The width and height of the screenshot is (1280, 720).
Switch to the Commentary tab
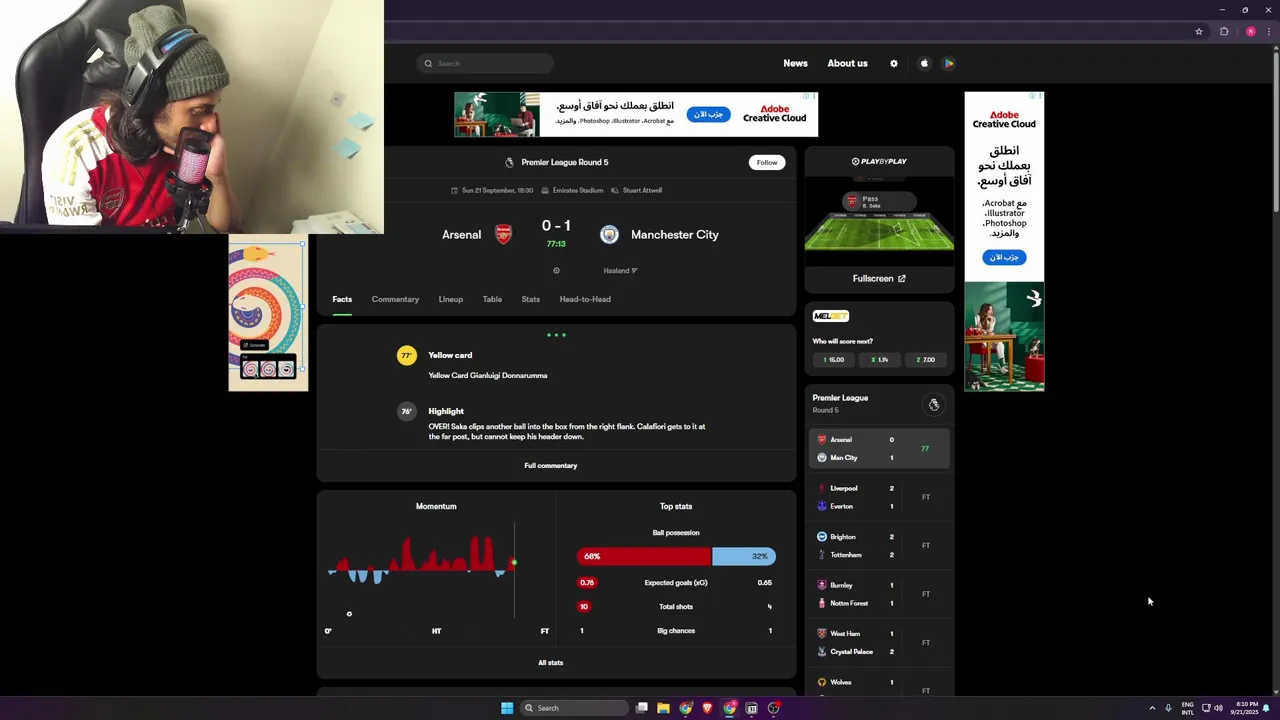395,299
